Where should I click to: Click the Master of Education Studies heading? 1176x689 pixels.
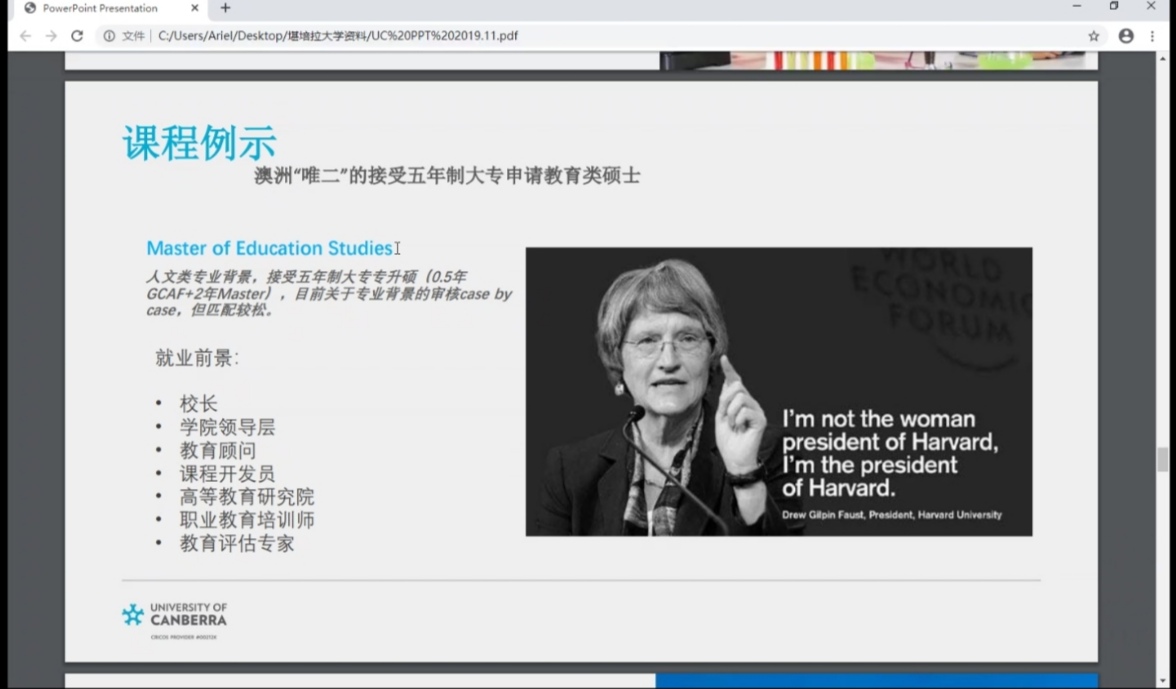(x=269, y=248)
